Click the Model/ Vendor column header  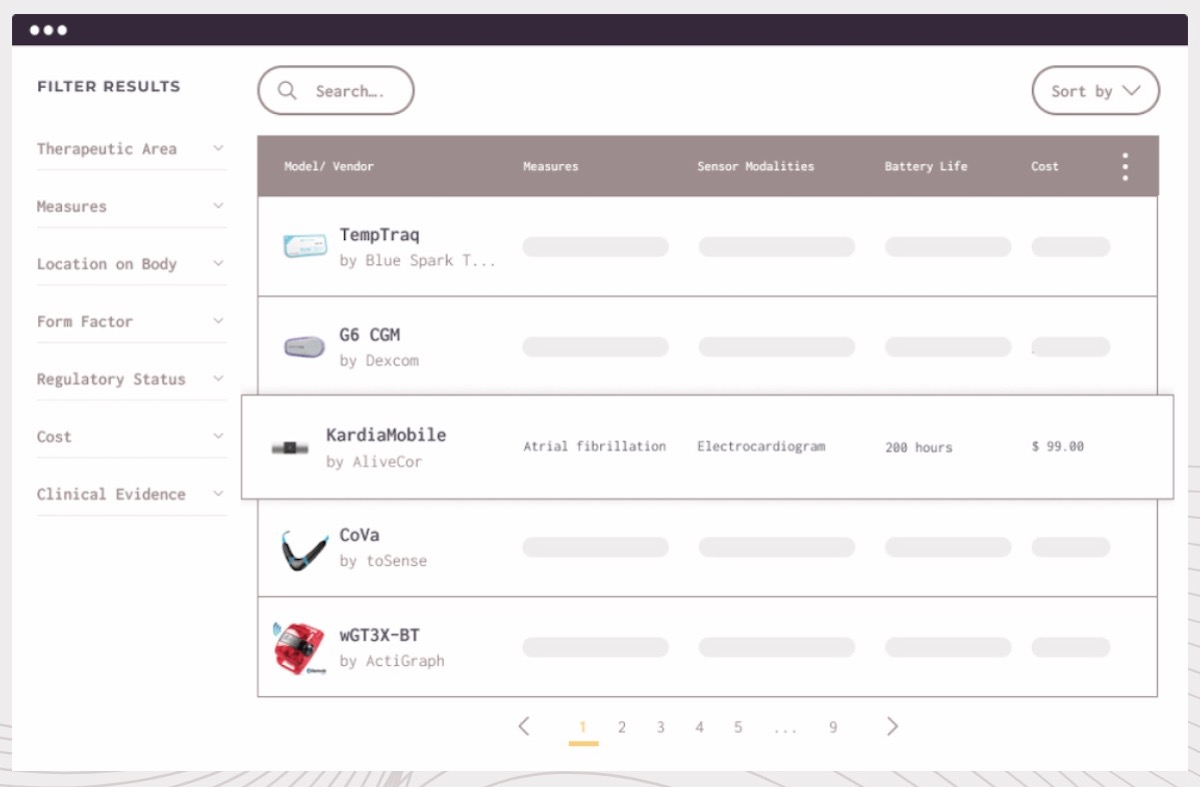(x=329, y=166)
